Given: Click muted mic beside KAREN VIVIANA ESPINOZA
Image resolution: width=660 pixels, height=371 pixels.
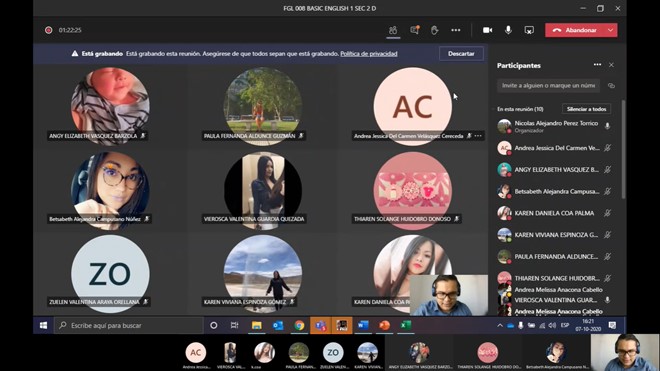Looking at the screenshot, I should click(607, 235).
